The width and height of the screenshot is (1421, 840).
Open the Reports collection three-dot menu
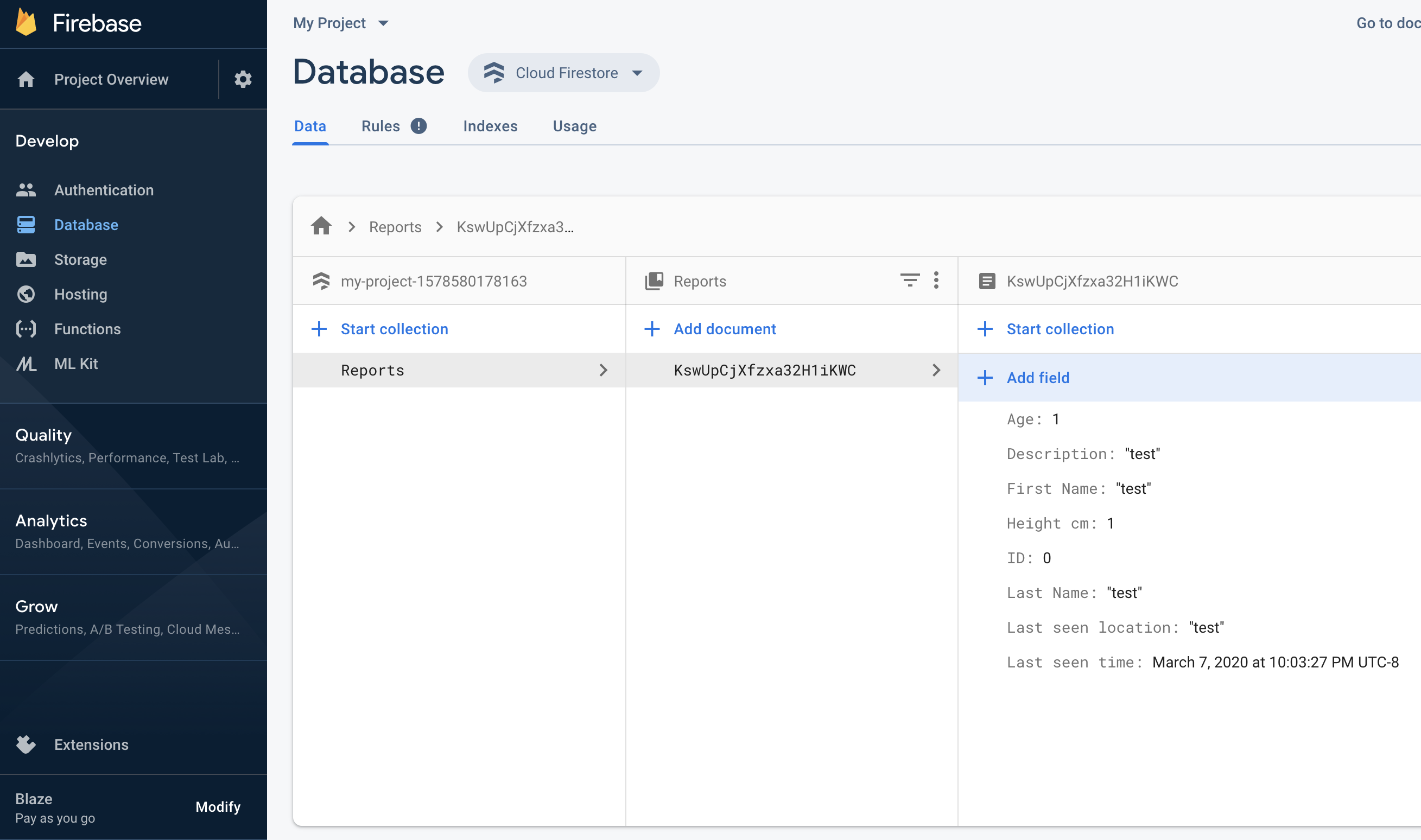[x=936, y=281]
